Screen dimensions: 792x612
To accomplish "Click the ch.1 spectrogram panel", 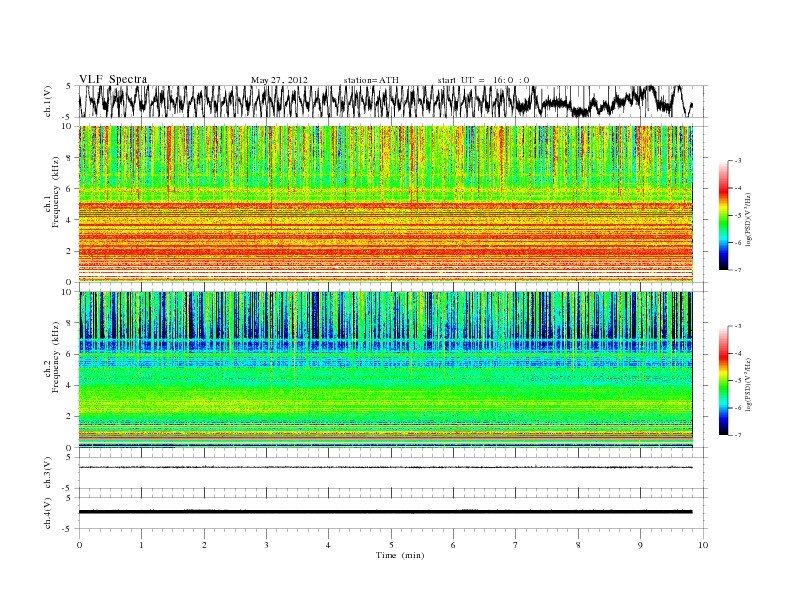I will pyautogui.click(x=386, y=204).
